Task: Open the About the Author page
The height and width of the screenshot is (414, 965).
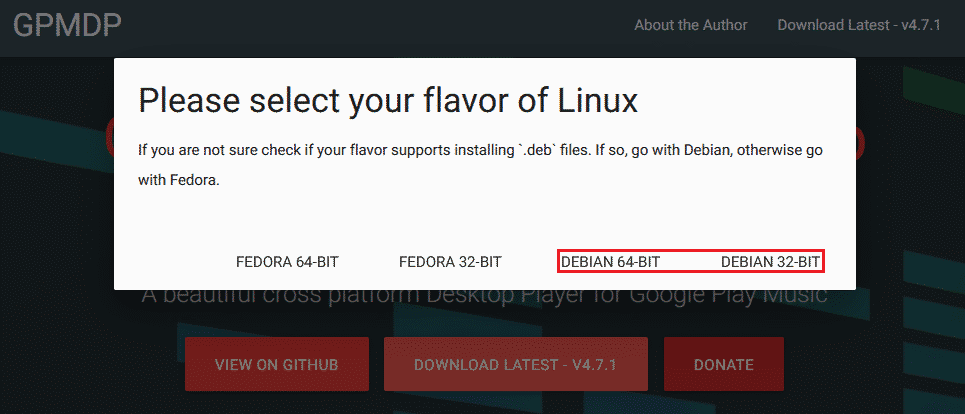Action: (x=690, y=25)
